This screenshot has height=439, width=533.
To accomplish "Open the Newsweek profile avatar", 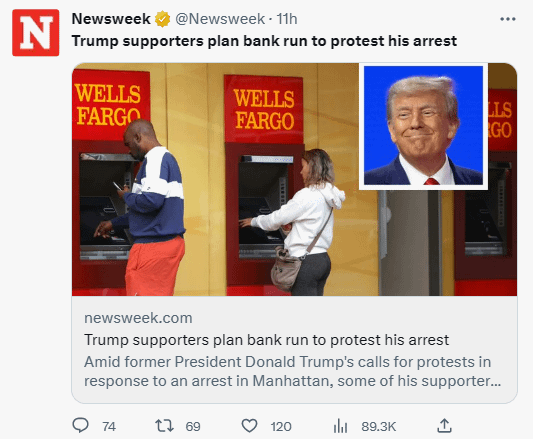I will pyautogui.click(x=36, y=33).
